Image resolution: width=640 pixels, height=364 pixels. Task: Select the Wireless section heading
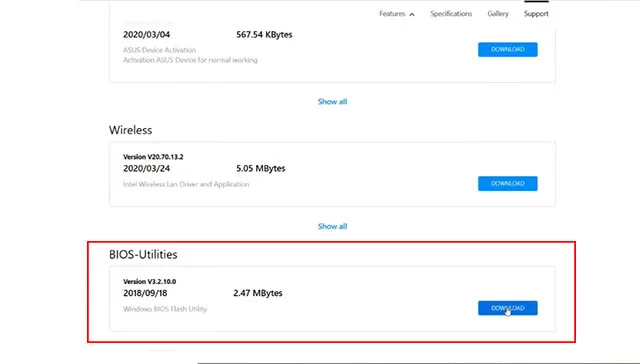pos(131,130)
